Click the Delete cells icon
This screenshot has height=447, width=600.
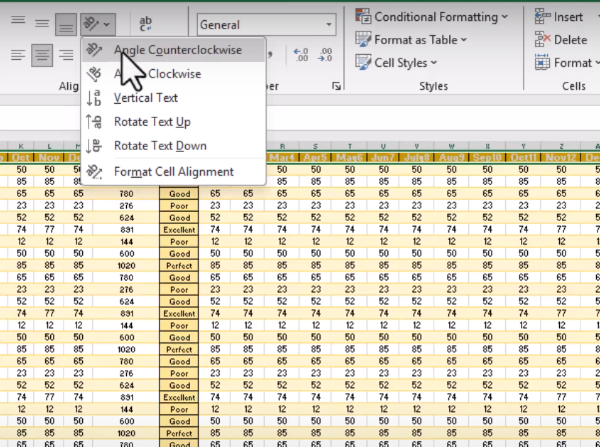pyautogui.click(x=543, y=40)
